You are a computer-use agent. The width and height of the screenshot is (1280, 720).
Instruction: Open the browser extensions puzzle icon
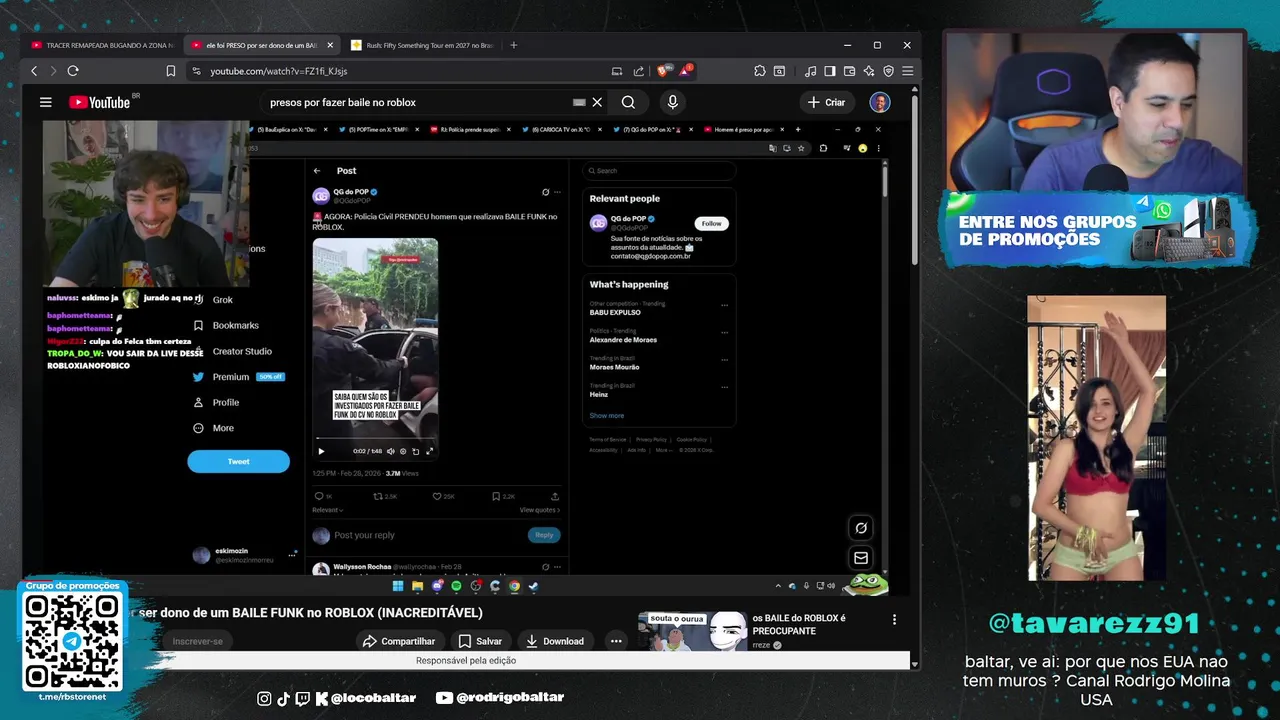tap(760, 71)
